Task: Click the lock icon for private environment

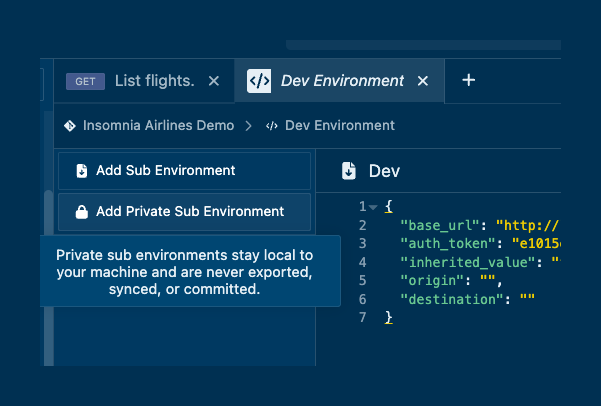Action: 82,212
